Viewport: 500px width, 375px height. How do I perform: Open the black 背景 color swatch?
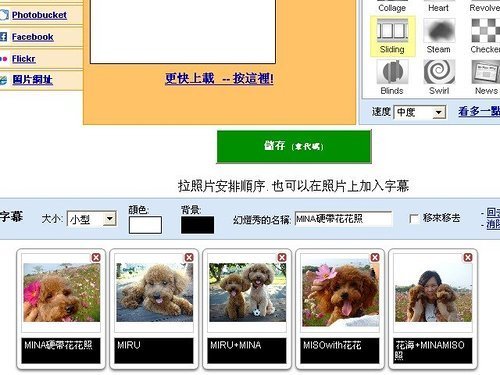tap(197, 225)
